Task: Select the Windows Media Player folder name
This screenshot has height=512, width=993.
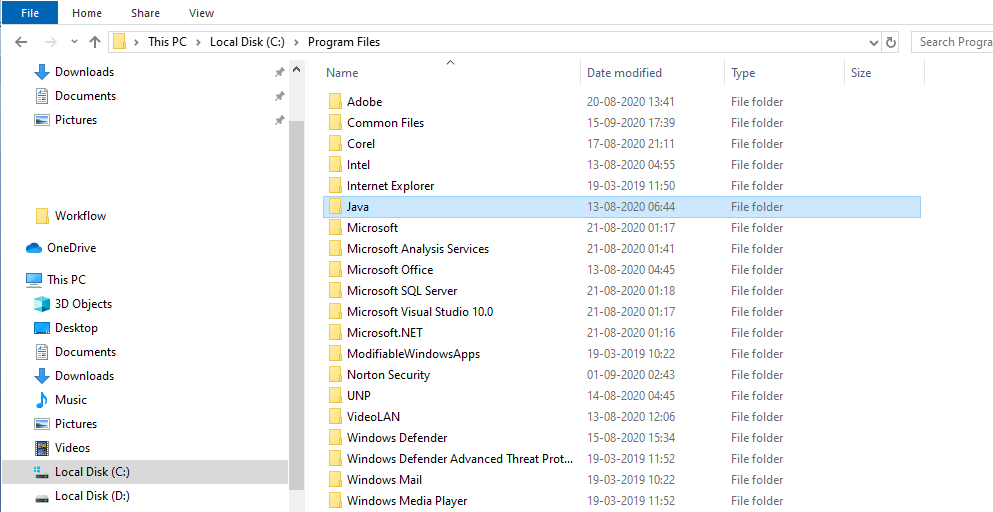Action: (407, 501)
